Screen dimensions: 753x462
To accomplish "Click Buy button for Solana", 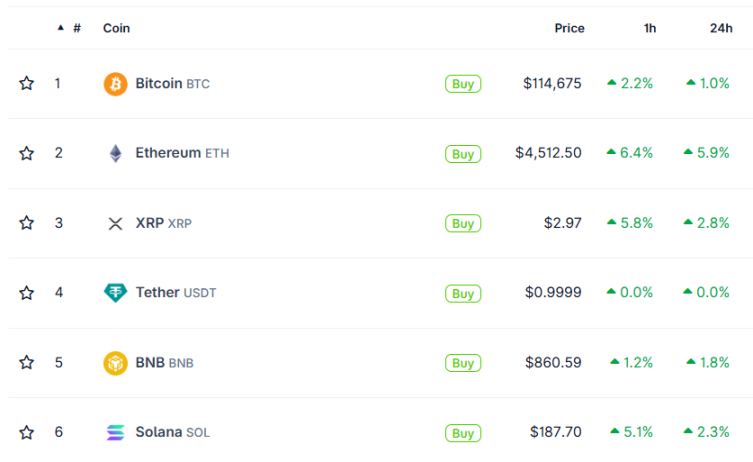I will (x=463, y=433).
